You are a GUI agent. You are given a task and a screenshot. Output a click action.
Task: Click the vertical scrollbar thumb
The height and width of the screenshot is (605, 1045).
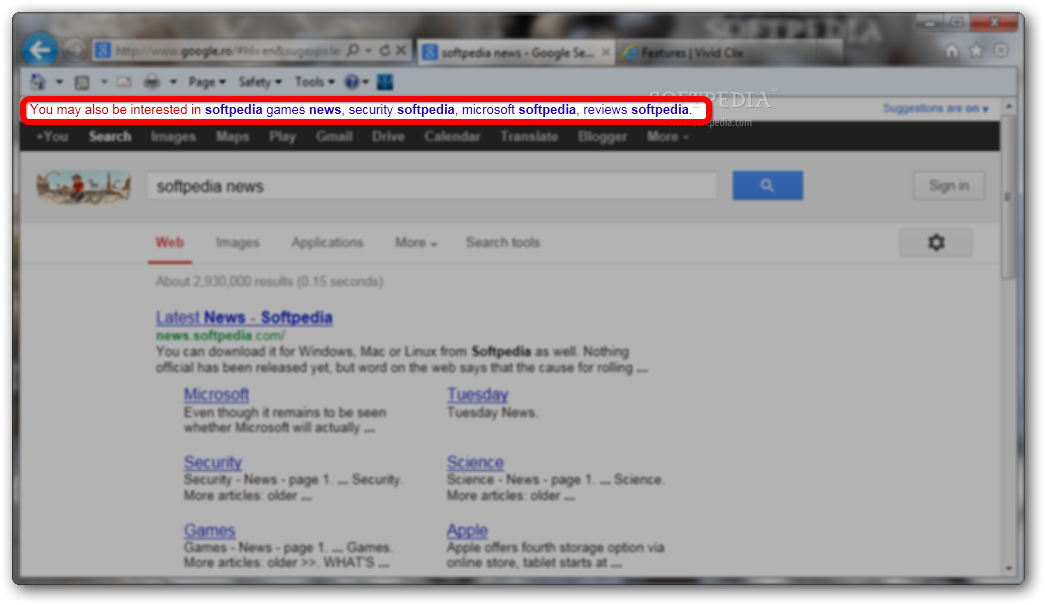1009,197
